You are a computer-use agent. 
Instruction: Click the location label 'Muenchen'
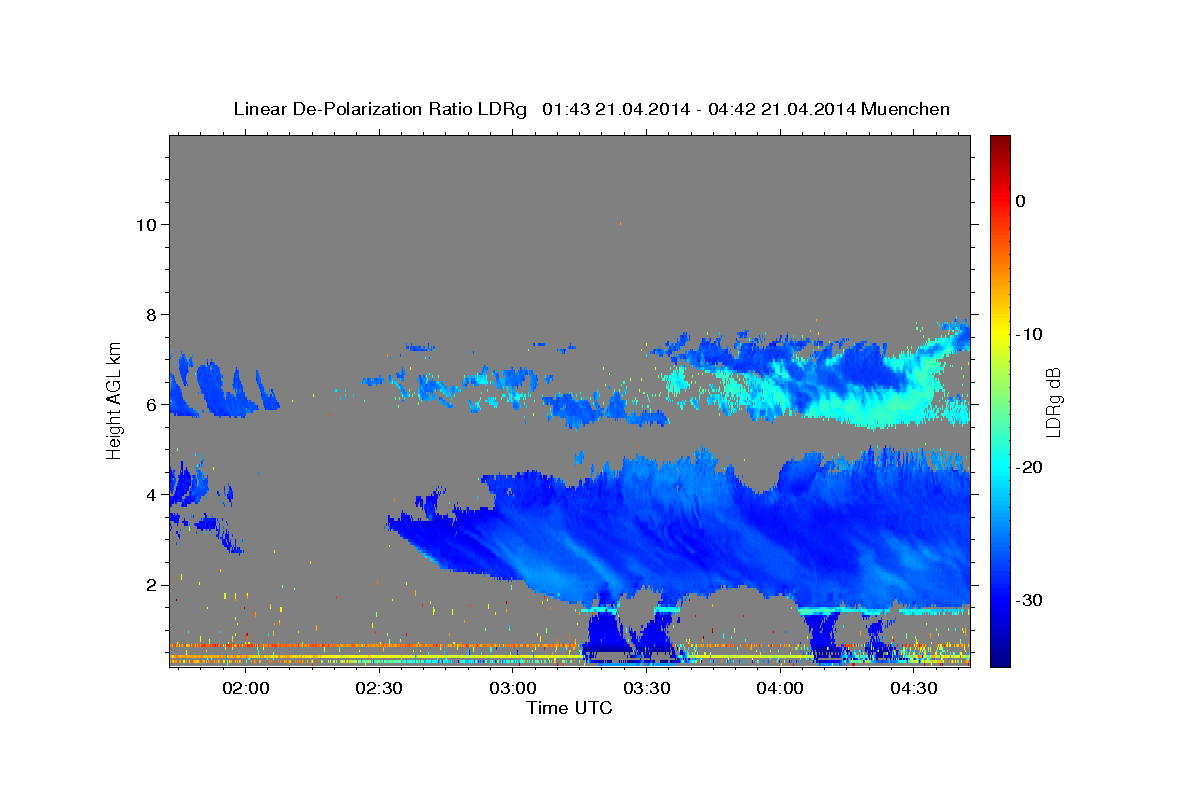(x=906, y=109)
